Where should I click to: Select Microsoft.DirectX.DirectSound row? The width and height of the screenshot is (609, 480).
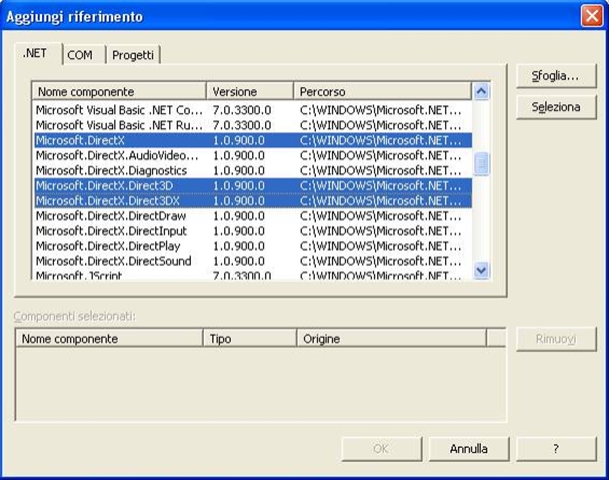click(253, 261)
